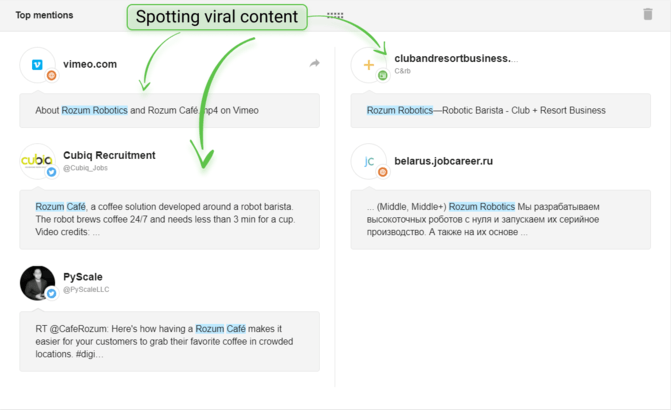Open the belarus.jobcareer.ru source name
Viewport: 671px width, 410px height.
pos(443,161)
